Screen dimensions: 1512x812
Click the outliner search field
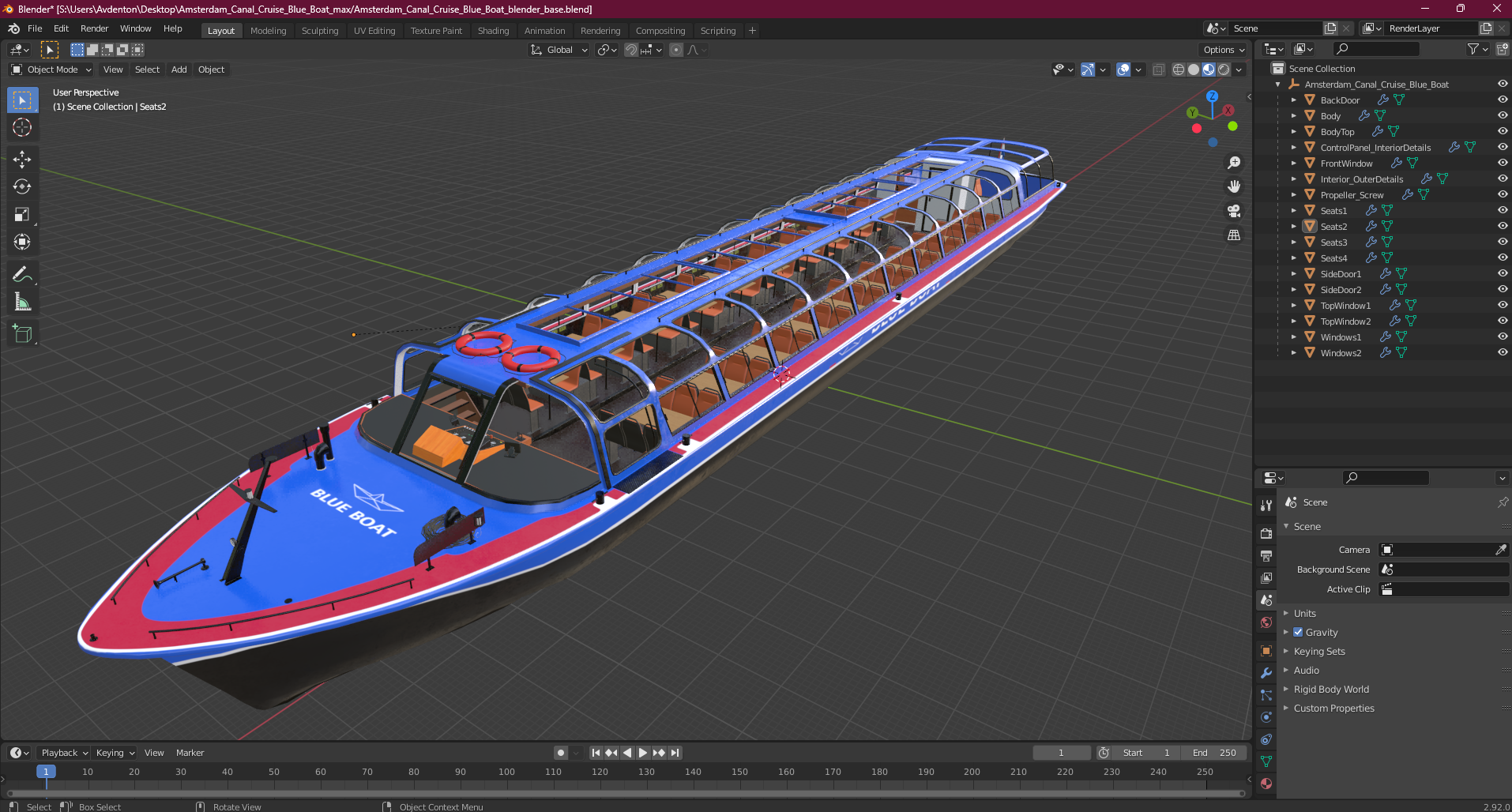[x=1375, y=49]
